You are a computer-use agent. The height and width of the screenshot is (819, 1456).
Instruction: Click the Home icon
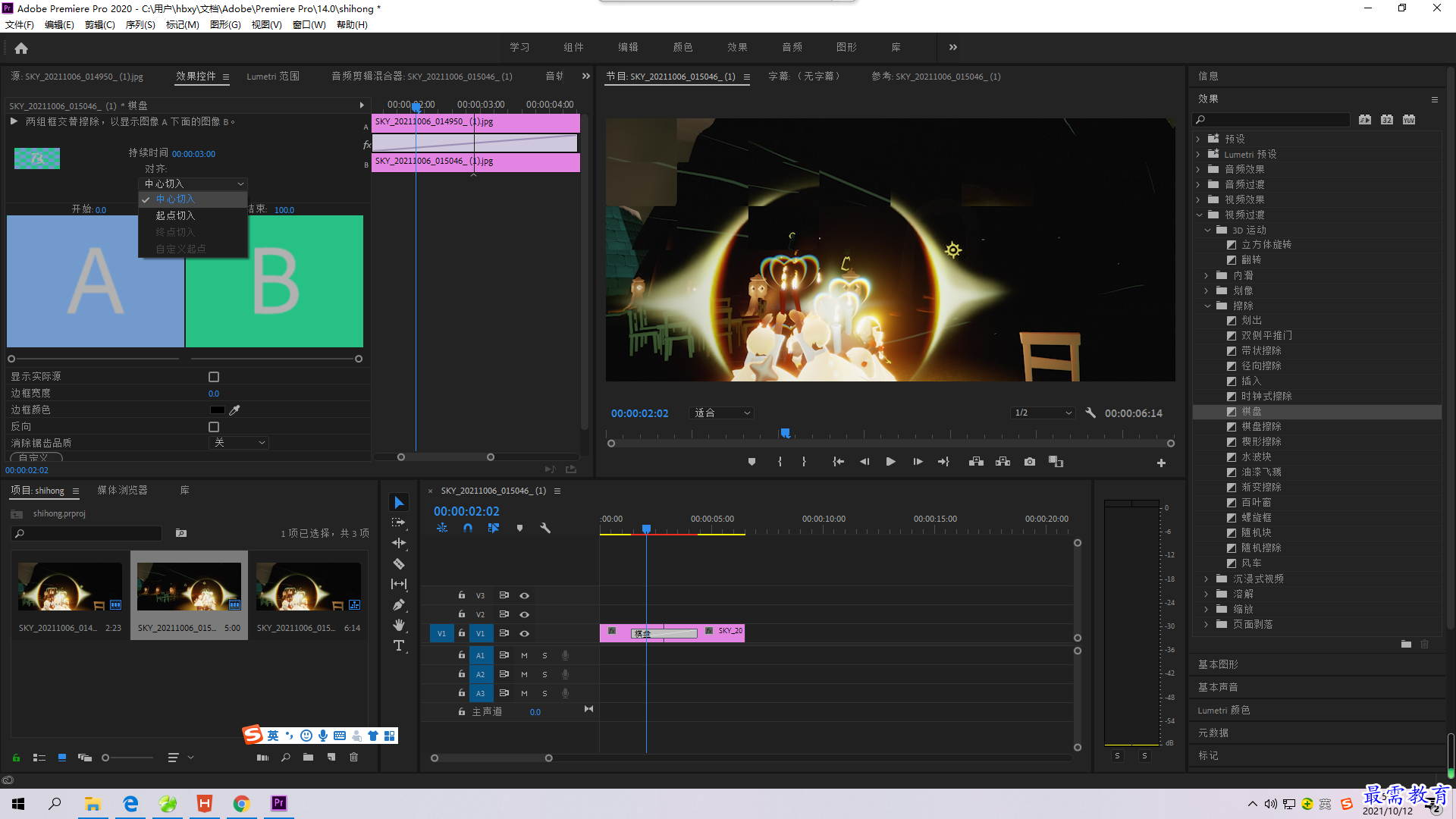(21, 49)
